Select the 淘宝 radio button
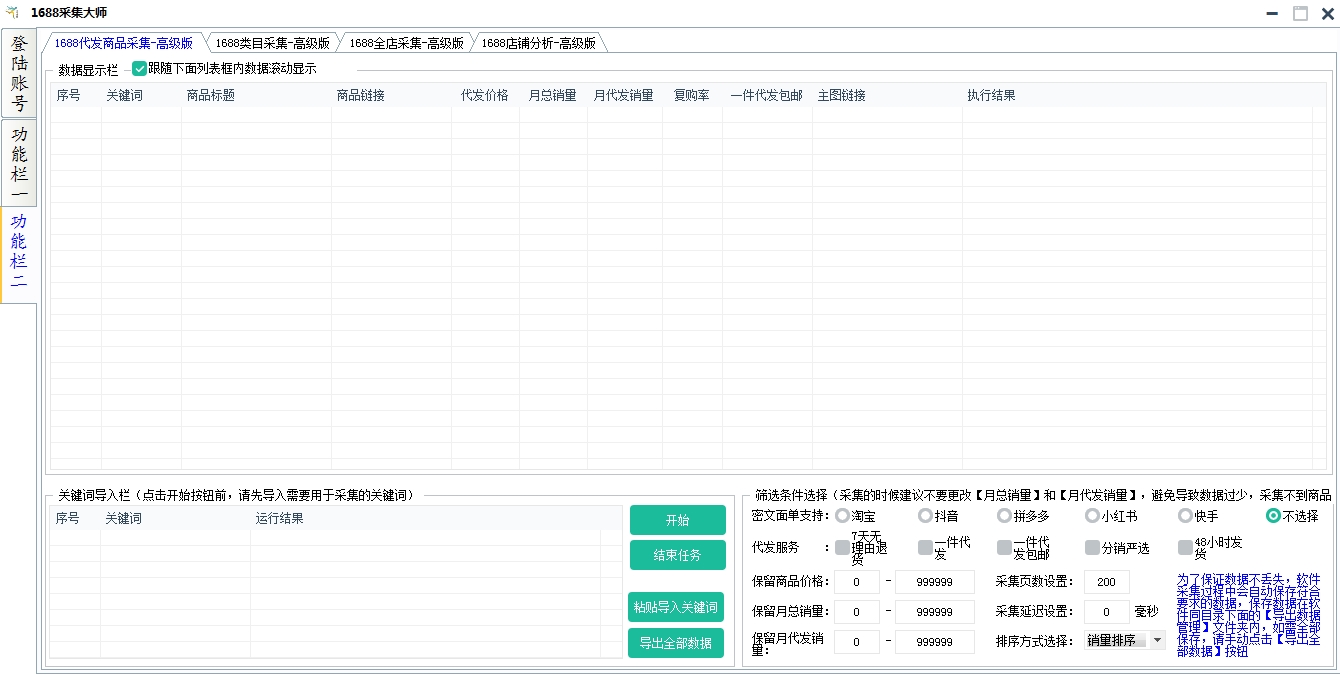 pos(842,516)
